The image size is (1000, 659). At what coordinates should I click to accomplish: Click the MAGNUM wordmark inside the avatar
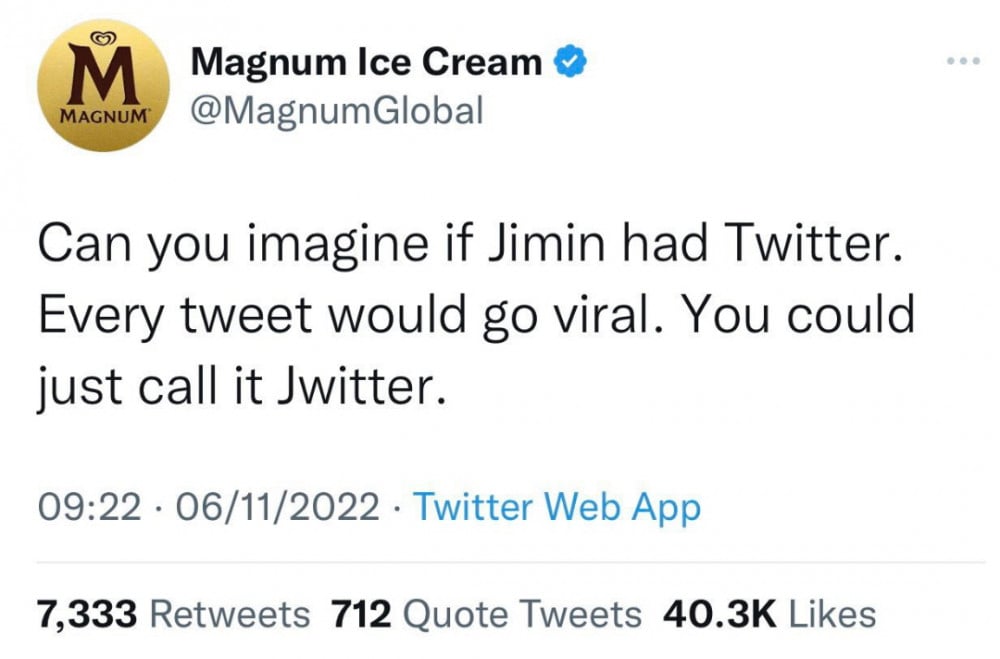tap(98, 113)
